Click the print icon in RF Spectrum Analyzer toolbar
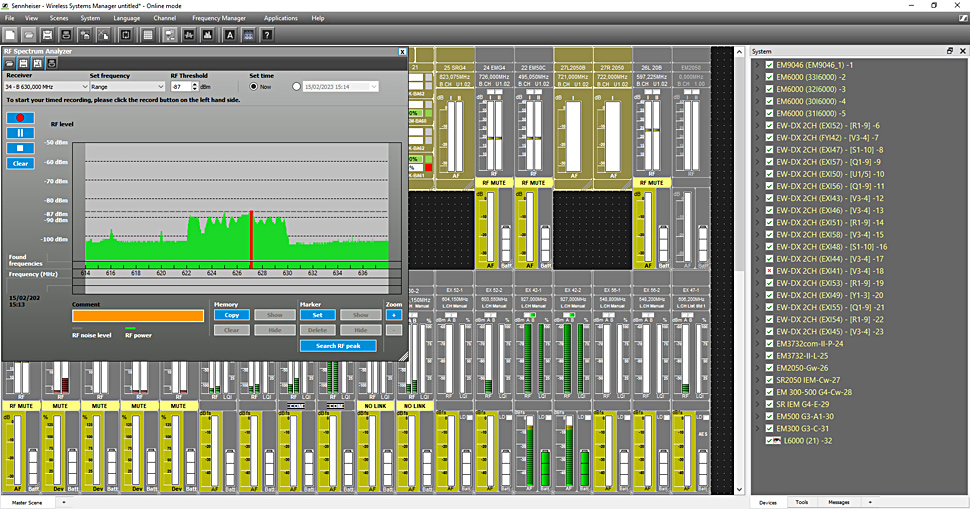Image resolution: width=970 pixels, height=509 pixels. coord(52,63)
